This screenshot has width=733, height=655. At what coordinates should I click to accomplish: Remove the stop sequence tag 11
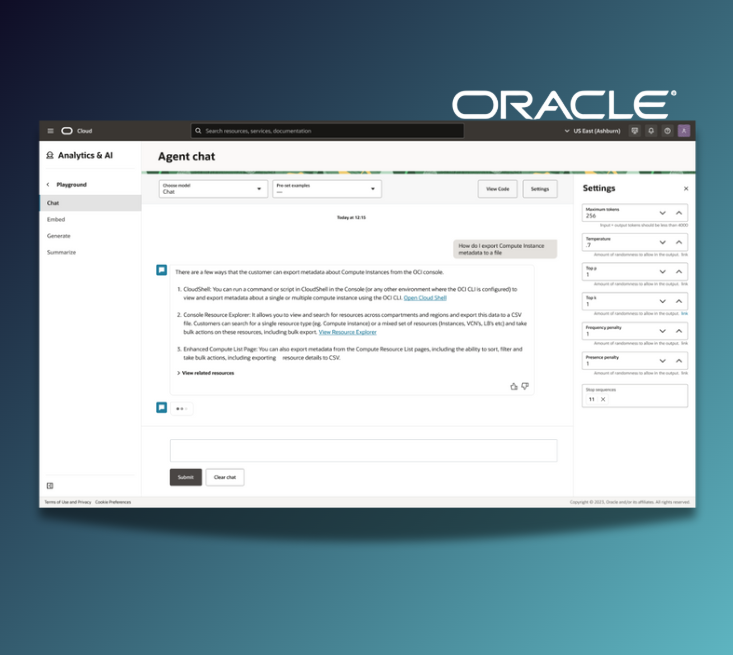pyautogui.click(x=603, y=399)
